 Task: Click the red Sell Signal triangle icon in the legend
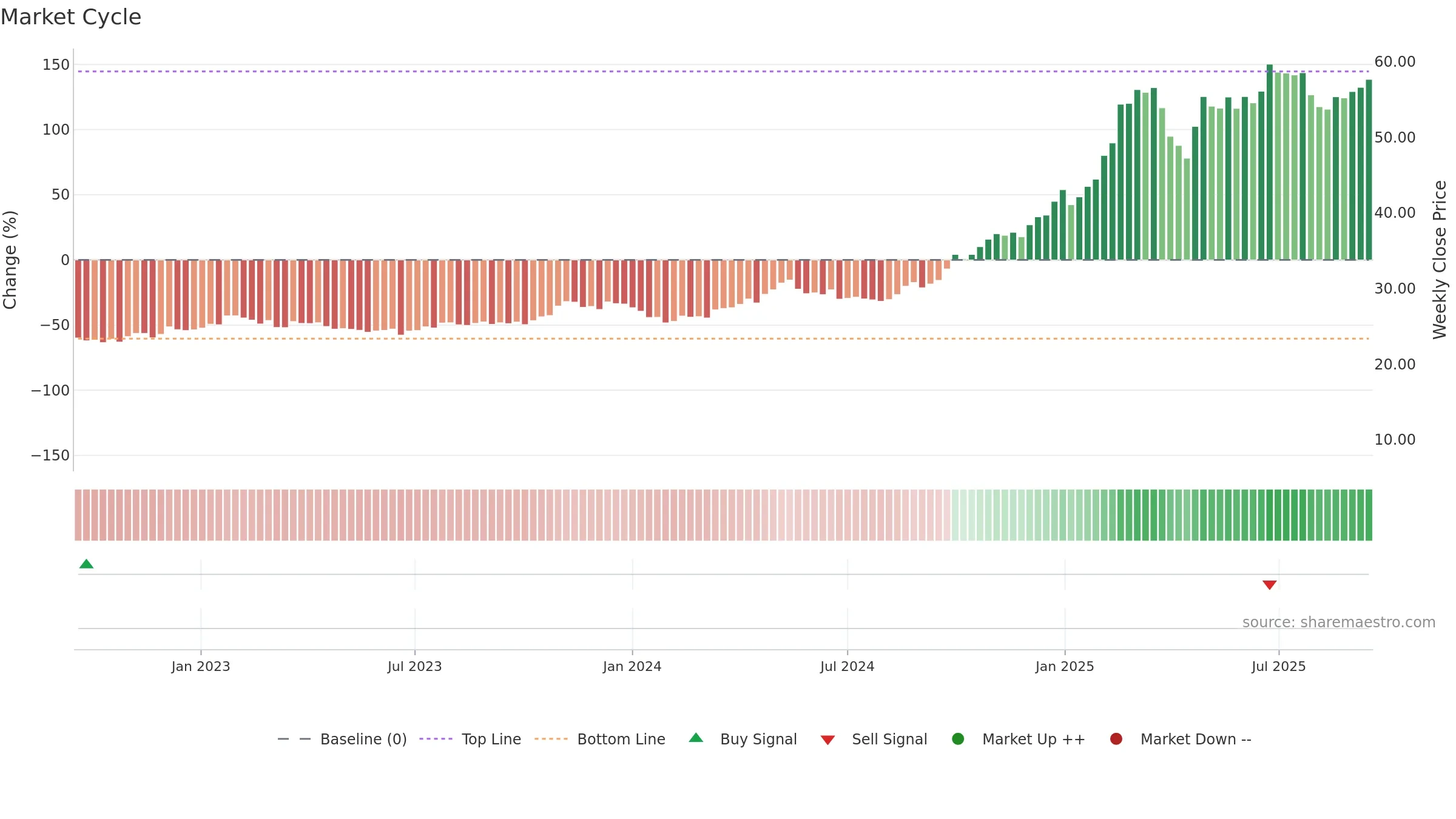point(827,740)
